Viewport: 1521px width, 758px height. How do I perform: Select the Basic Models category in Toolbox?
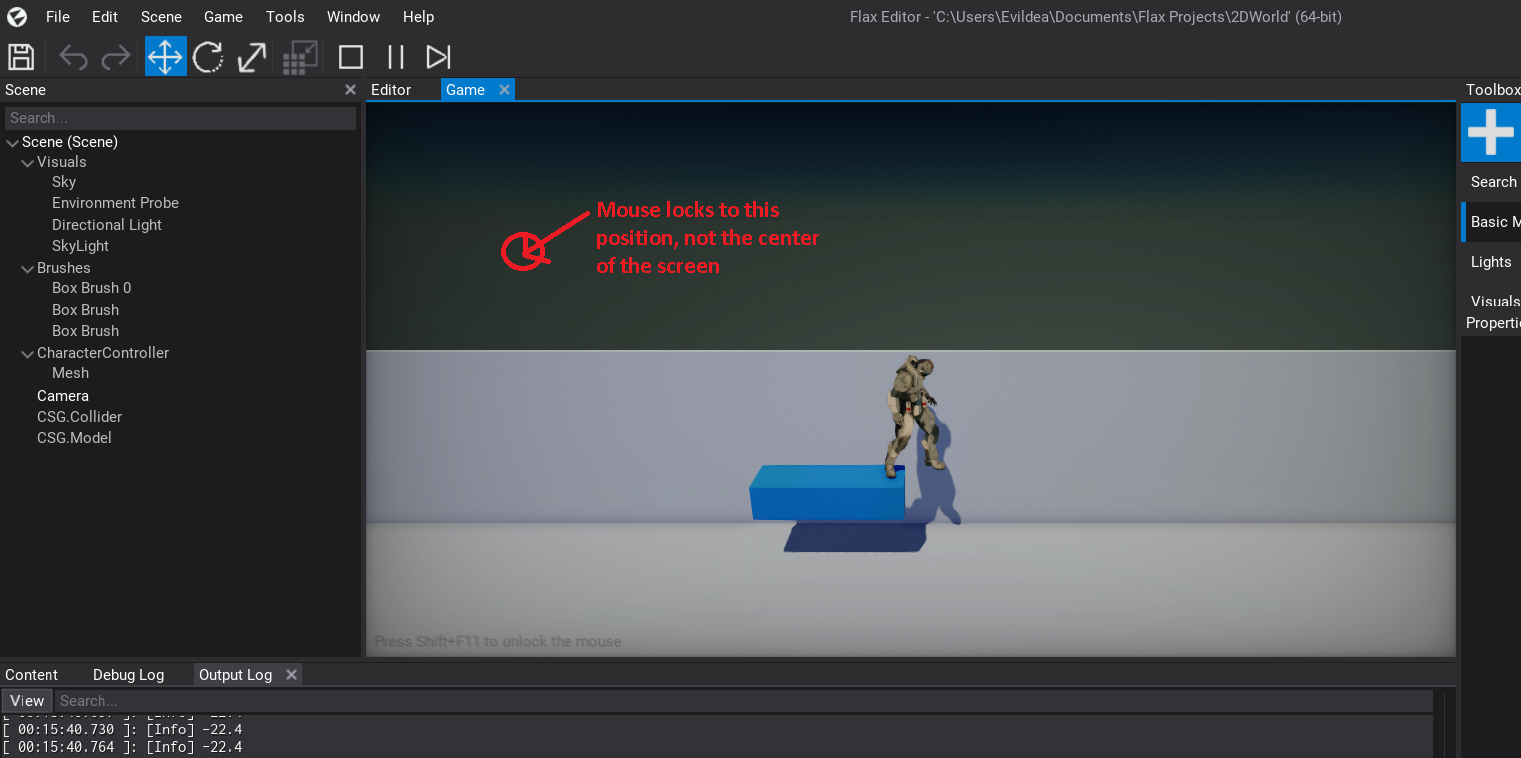coord(1493,221)
